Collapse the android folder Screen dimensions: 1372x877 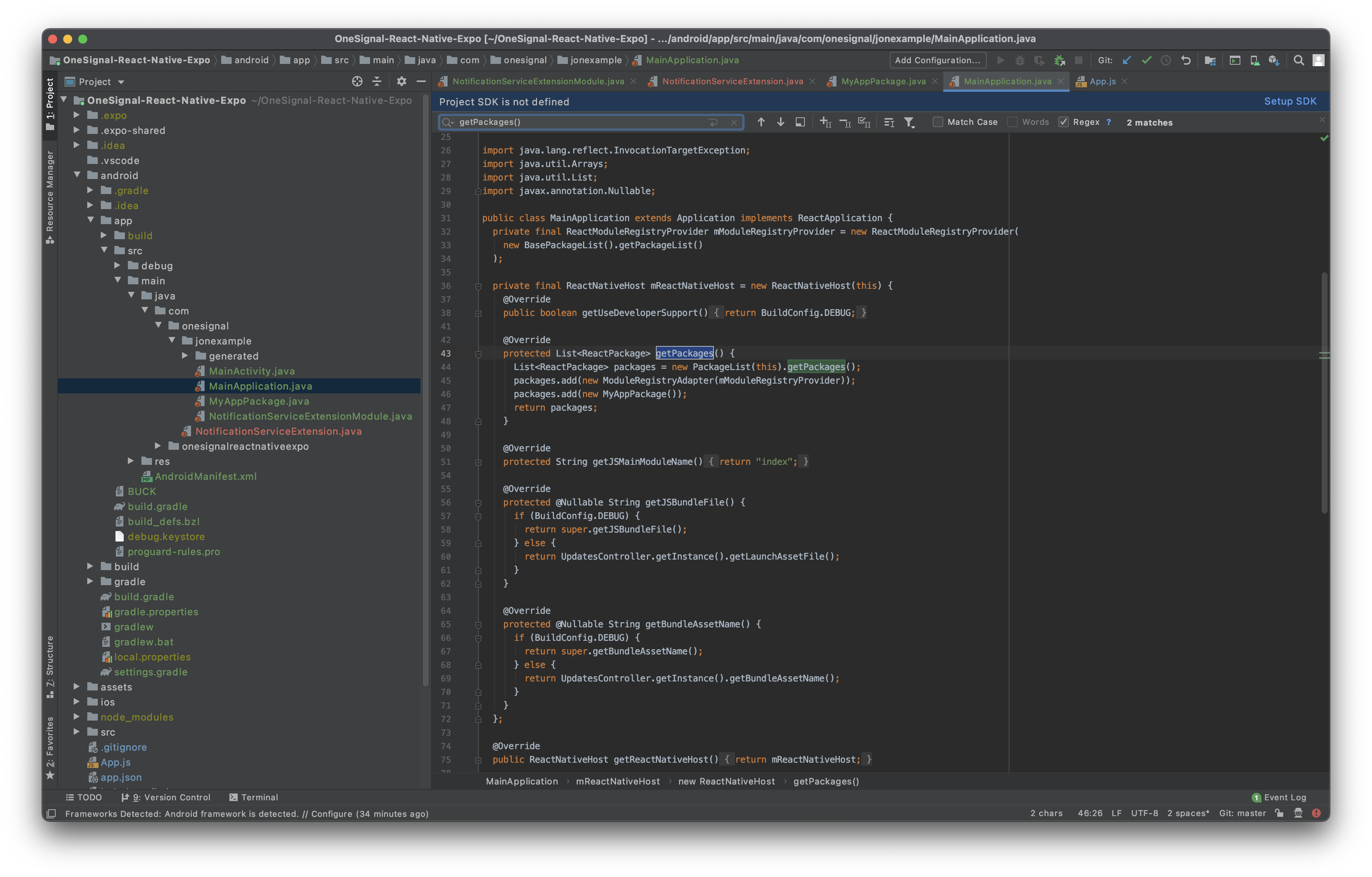pyautogui.click(x=76, y=175)
